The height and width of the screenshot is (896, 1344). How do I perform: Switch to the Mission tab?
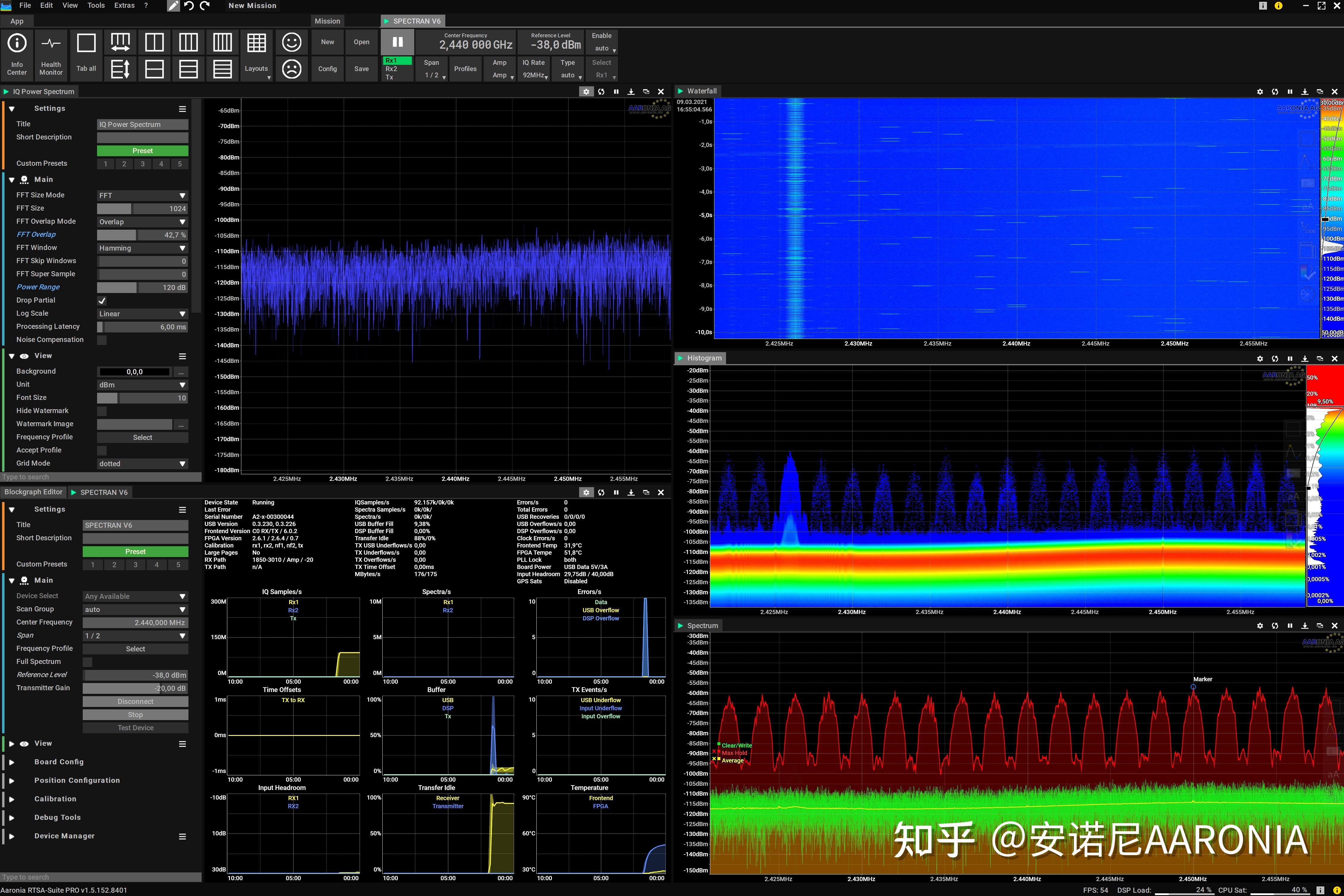[x=327, y=21]
